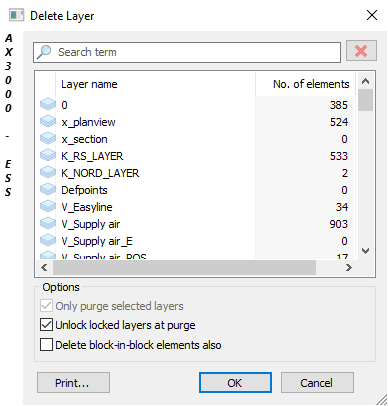This screenshot has height=406, width=388.
Task: Click the layer icon beside layer 0
Action: [x=48, y=104]
